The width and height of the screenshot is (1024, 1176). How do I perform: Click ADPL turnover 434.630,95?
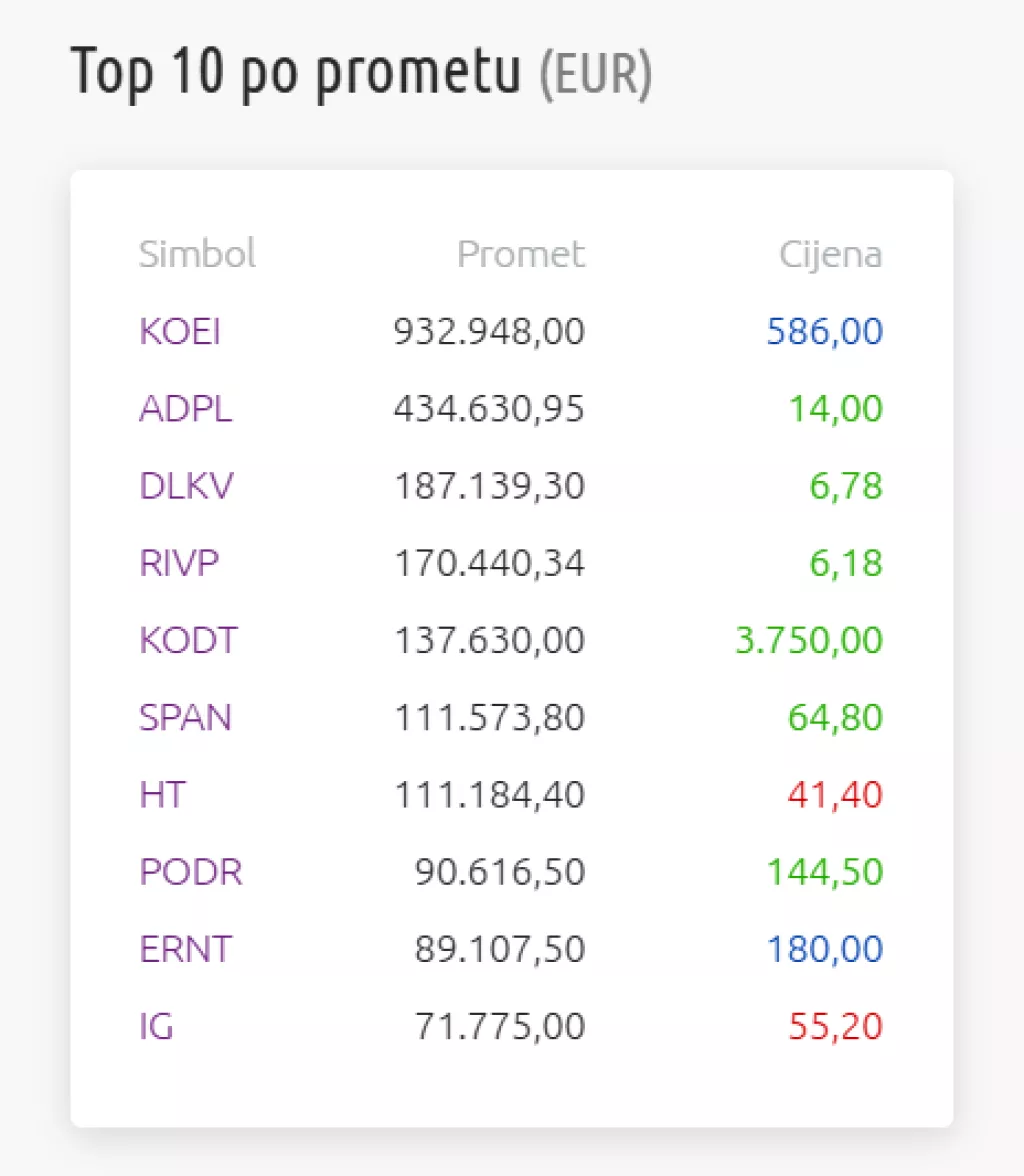pyautogui.click(x=489, y=409)
